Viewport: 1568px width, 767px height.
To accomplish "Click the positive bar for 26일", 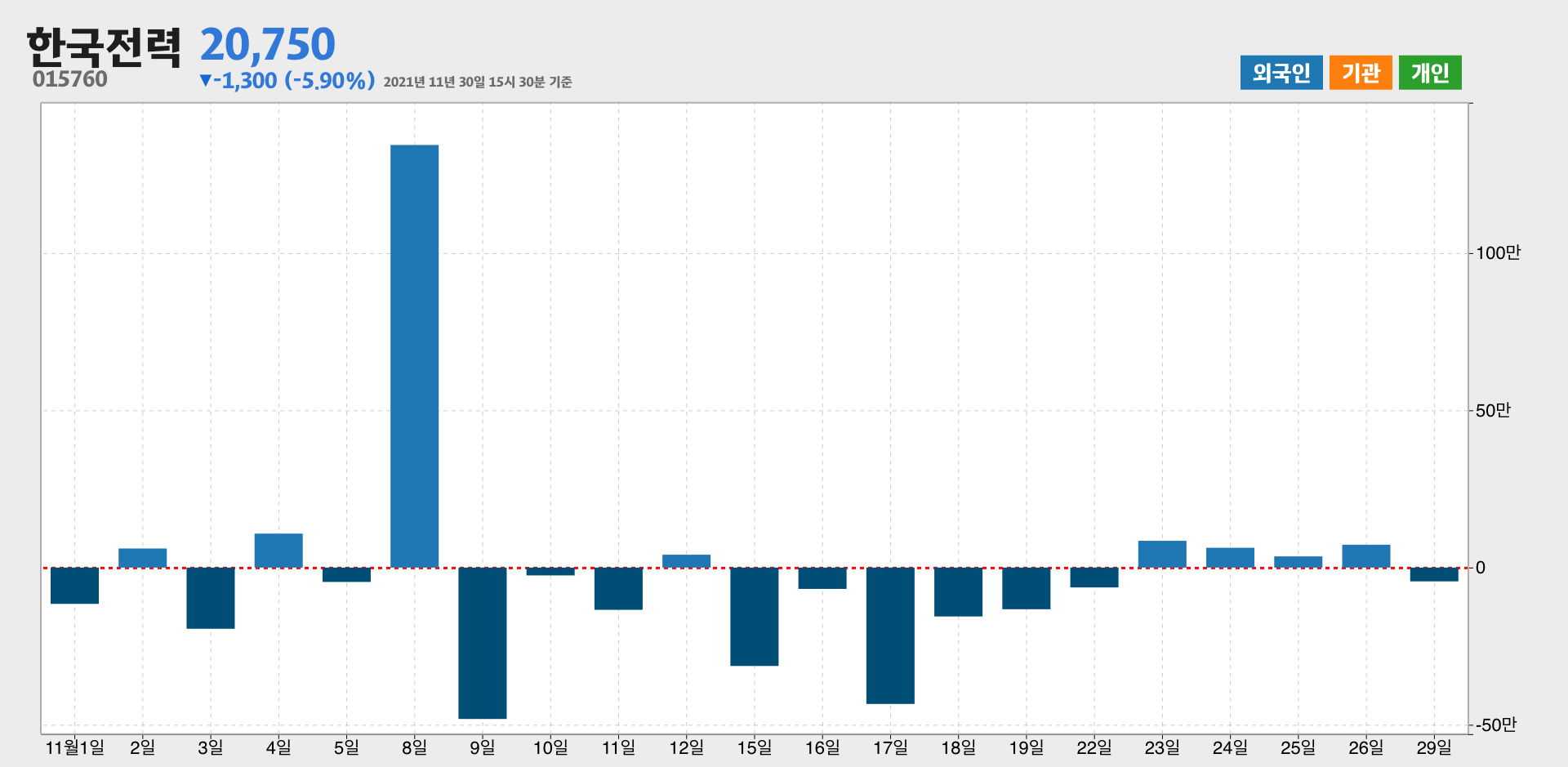I will pyautogui.click(x=1366, y=556).
